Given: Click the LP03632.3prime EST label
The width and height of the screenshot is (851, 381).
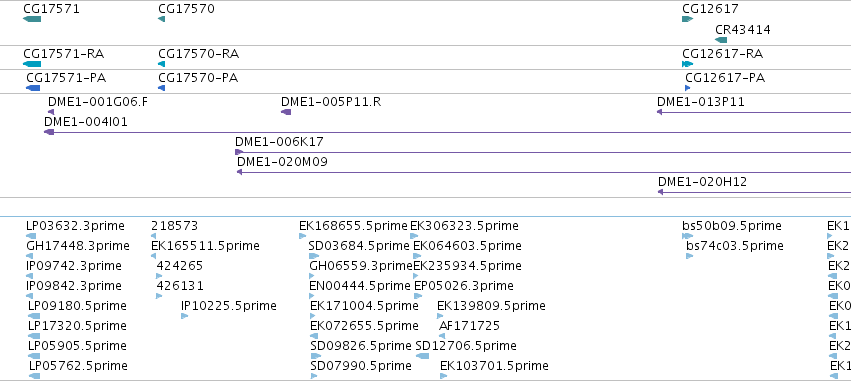Looking at the screenshot, I should tap(75, 226).
